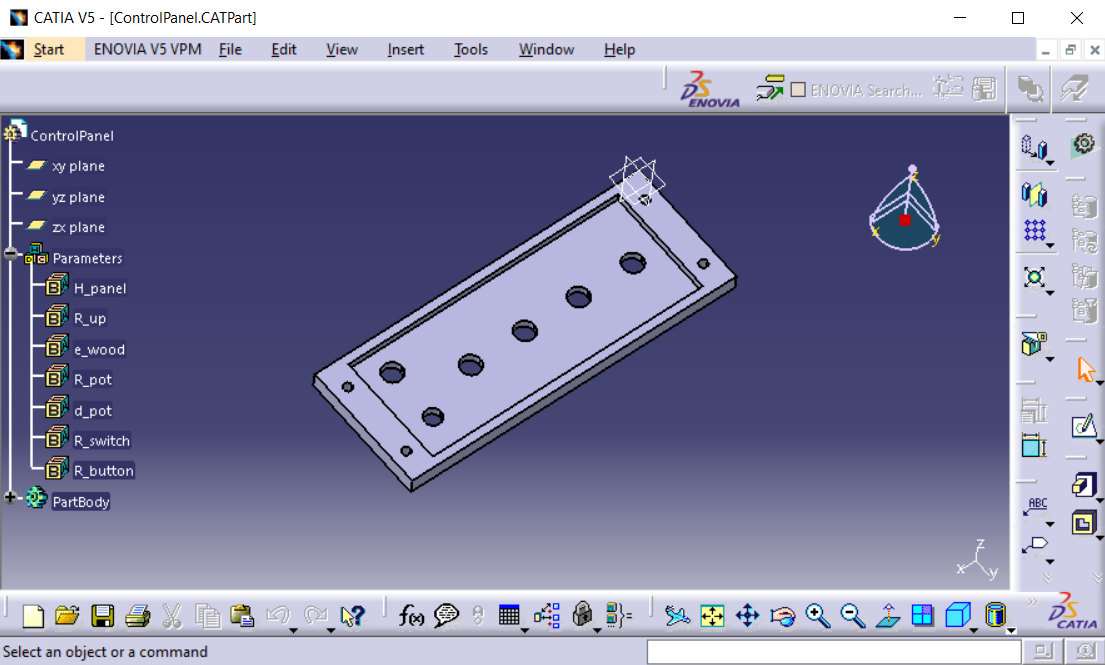Click the Normal View icon
1105x665 pixels.
pyautogui.click(x=887, y=616)
